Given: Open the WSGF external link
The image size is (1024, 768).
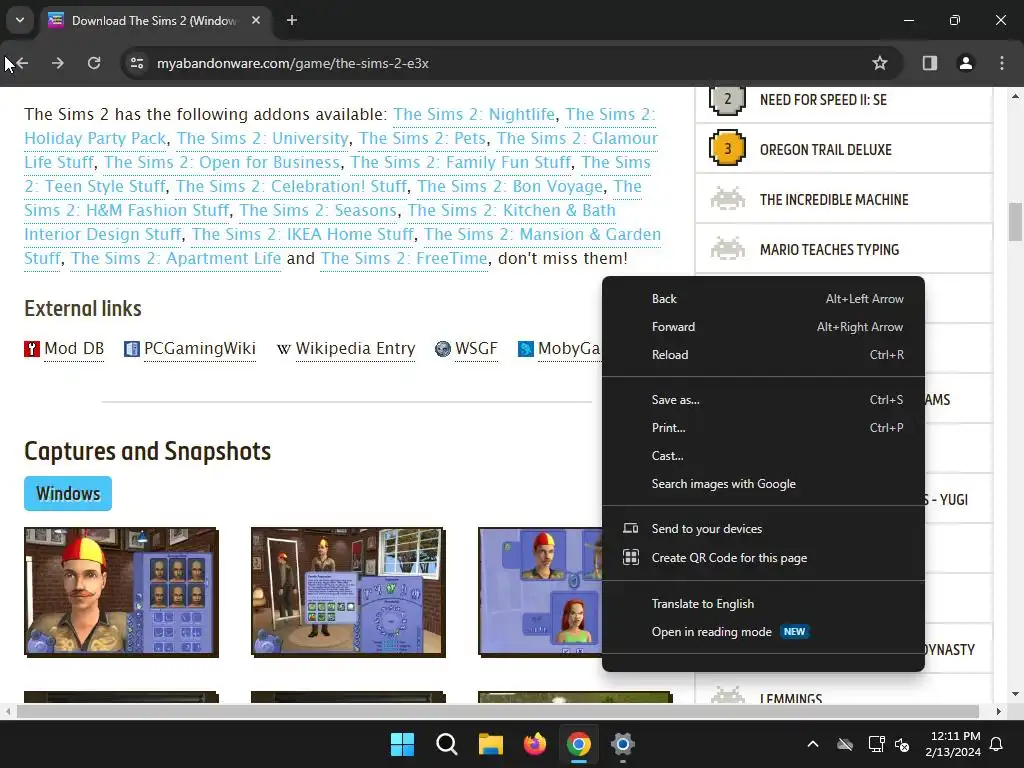Looking at the screenshot, I should tap(476, 349).
